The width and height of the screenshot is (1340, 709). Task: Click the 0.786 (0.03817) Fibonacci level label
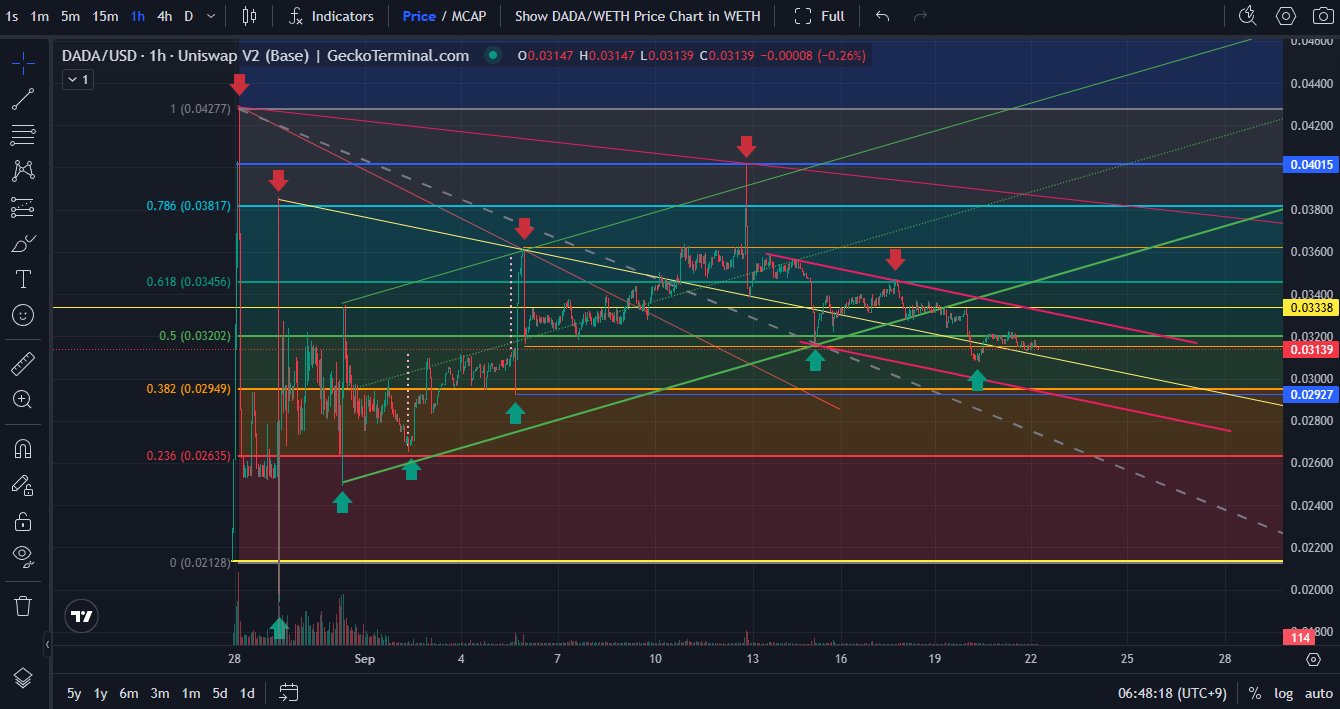click(x=189, y=206)
